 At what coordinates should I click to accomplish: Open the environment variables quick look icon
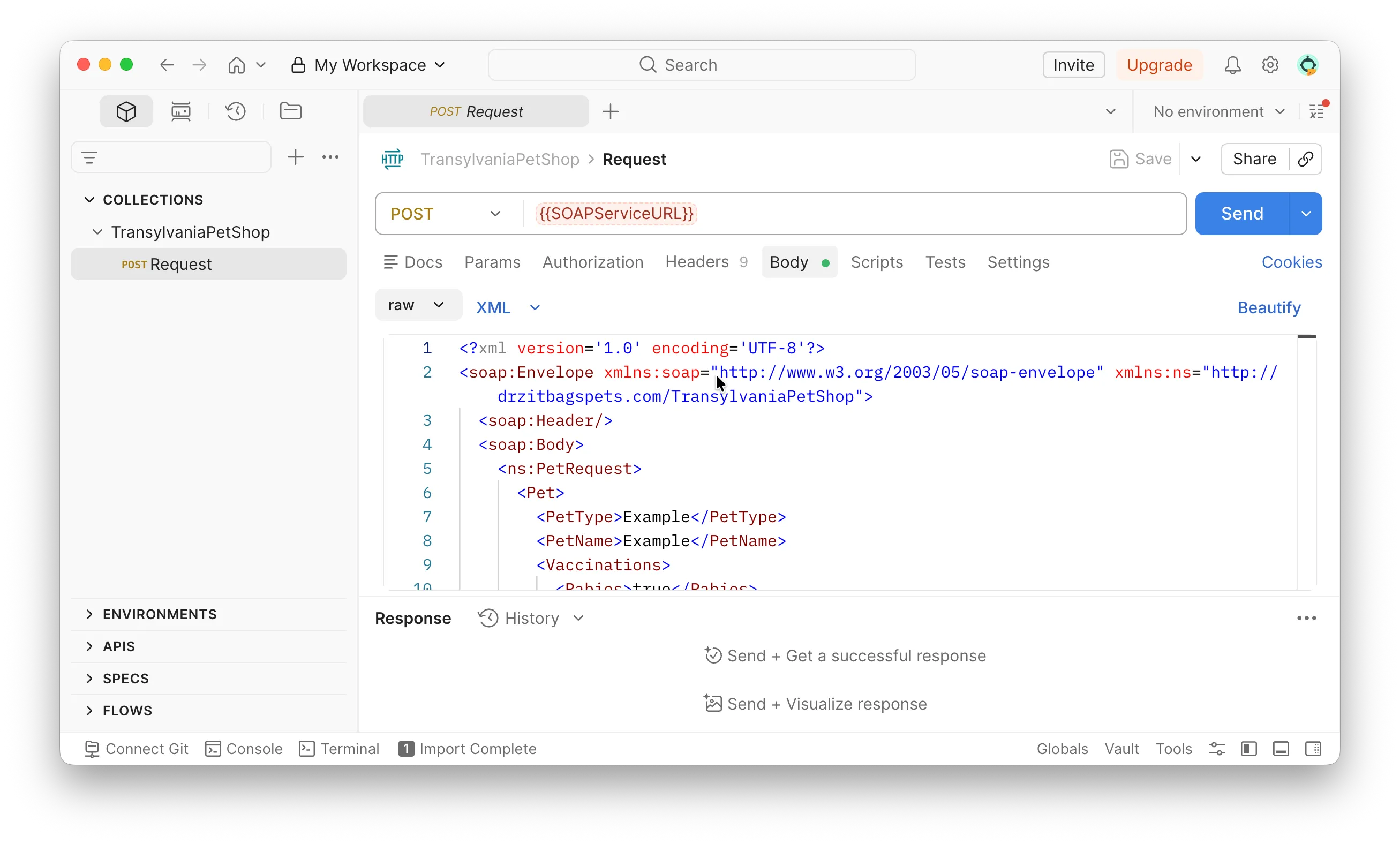coord(1318,111)
